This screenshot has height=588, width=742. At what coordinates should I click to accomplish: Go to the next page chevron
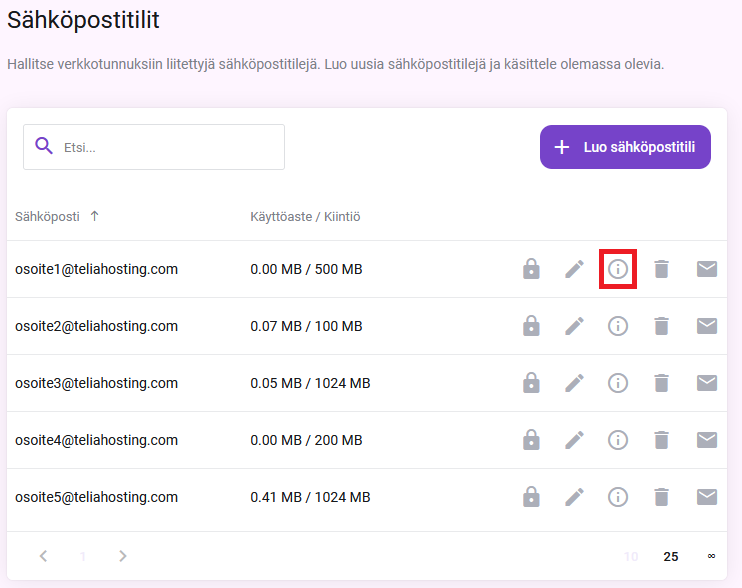pos(123,556)
